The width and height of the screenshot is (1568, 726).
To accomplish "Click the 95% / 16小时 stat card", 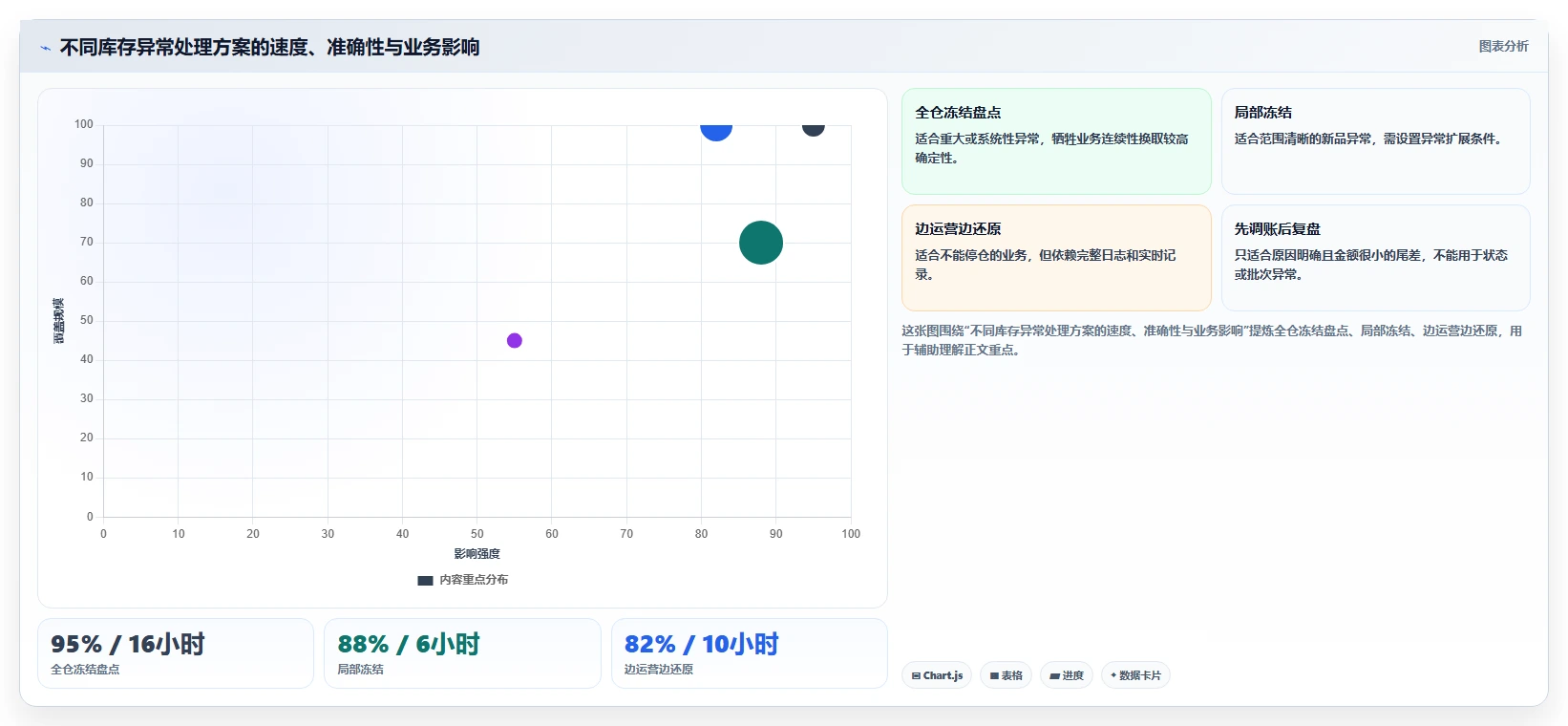I will point(176,653).
